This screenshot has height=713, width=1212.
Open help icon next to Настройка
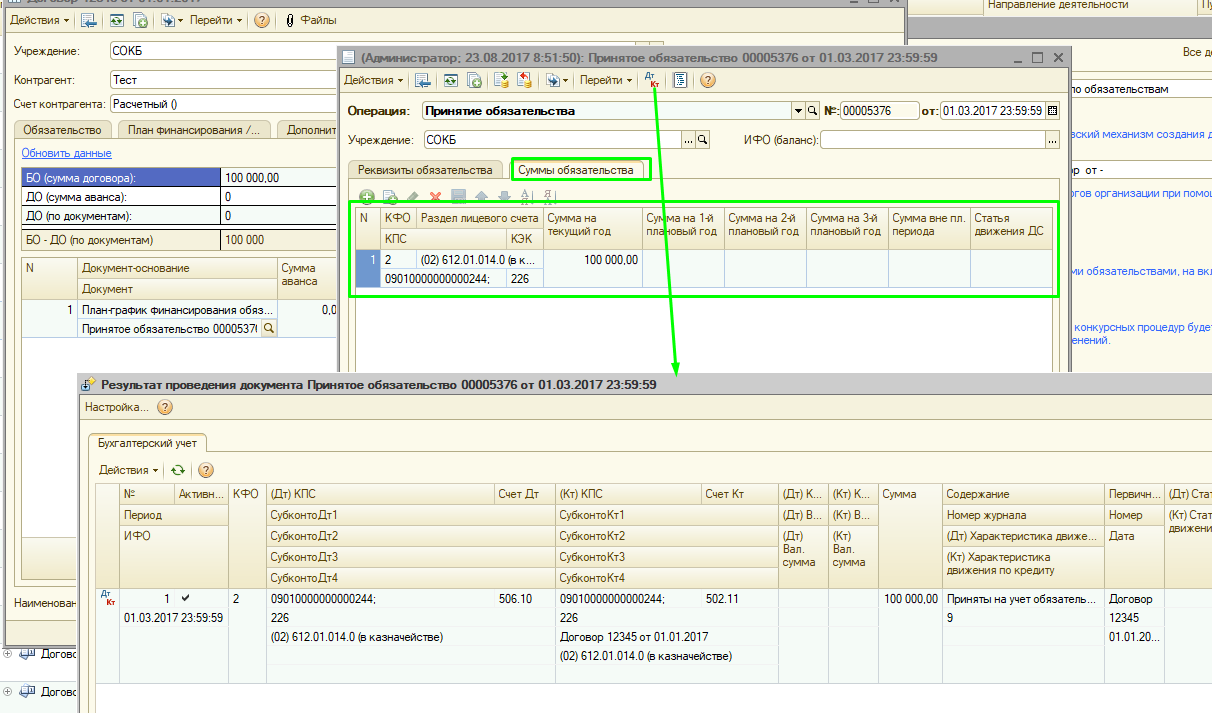(165, 407)
